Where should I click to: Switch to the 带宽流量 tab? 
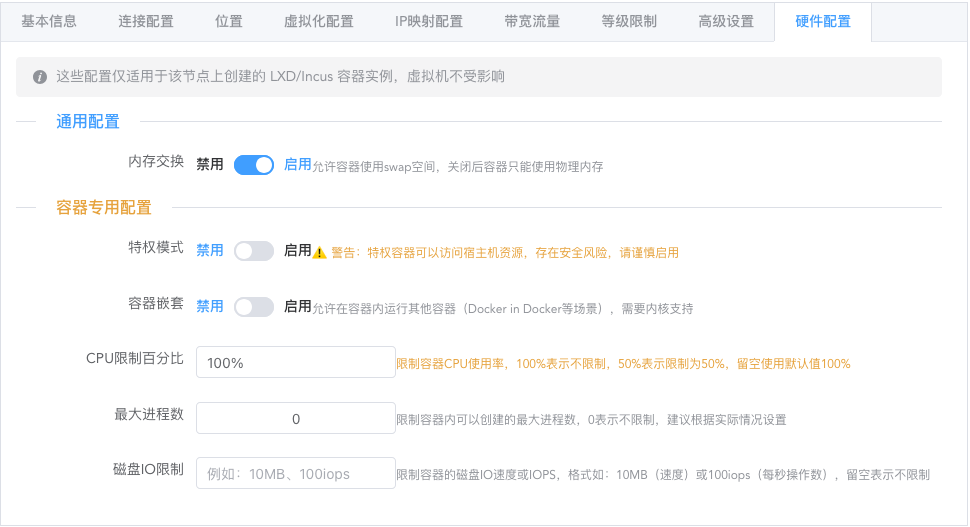pyautogui.click(x=532, y=21)
